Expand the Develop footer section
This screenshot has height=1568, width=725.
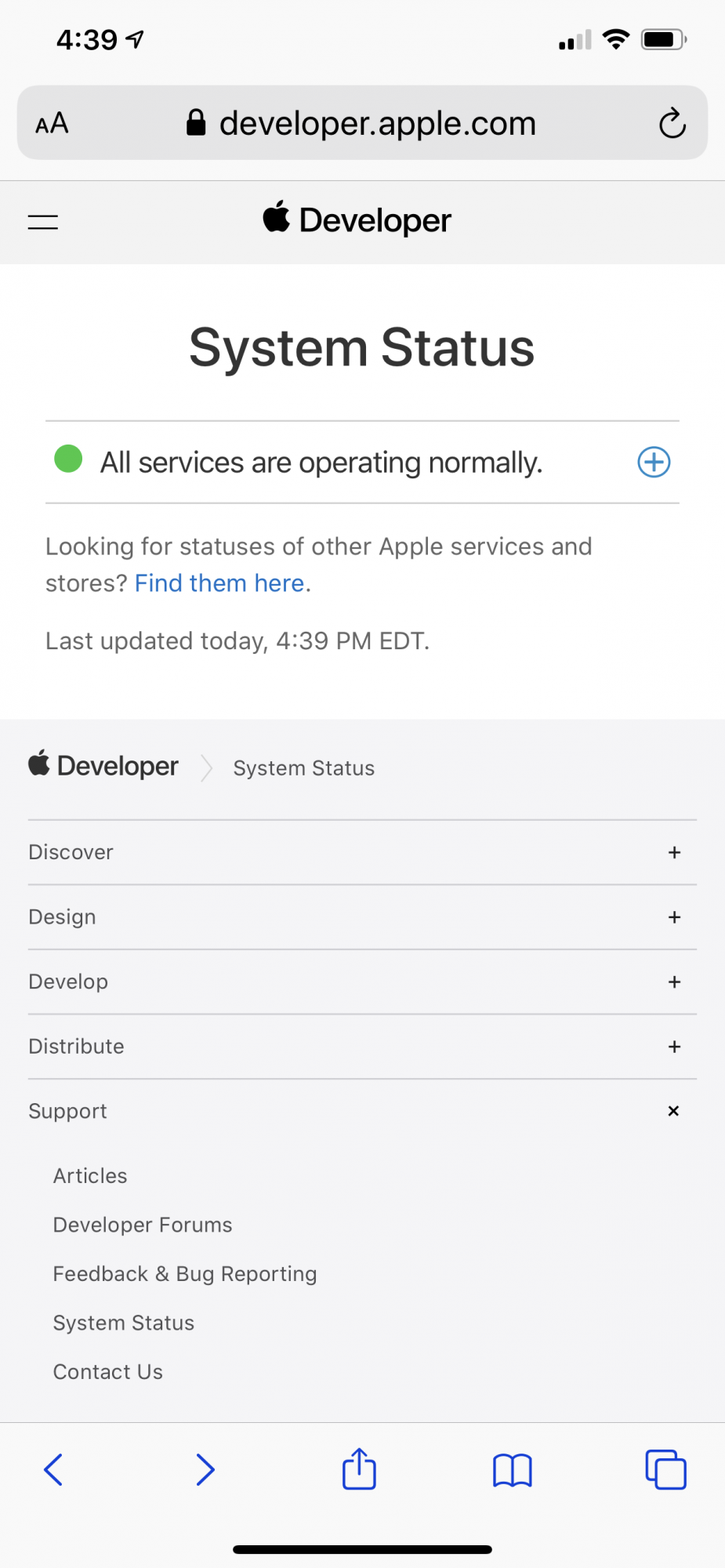pyautogui.click(x=674, y=982)
